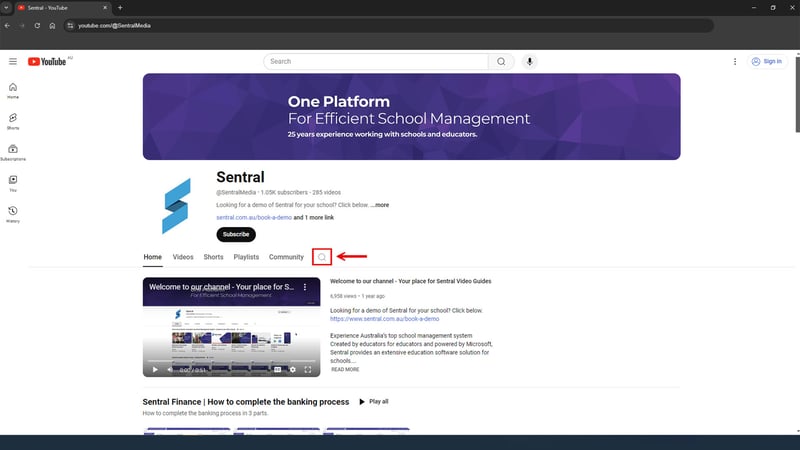Click the black Subscribe button
This screenshot has width=800, height=450.
coord(236,234)
